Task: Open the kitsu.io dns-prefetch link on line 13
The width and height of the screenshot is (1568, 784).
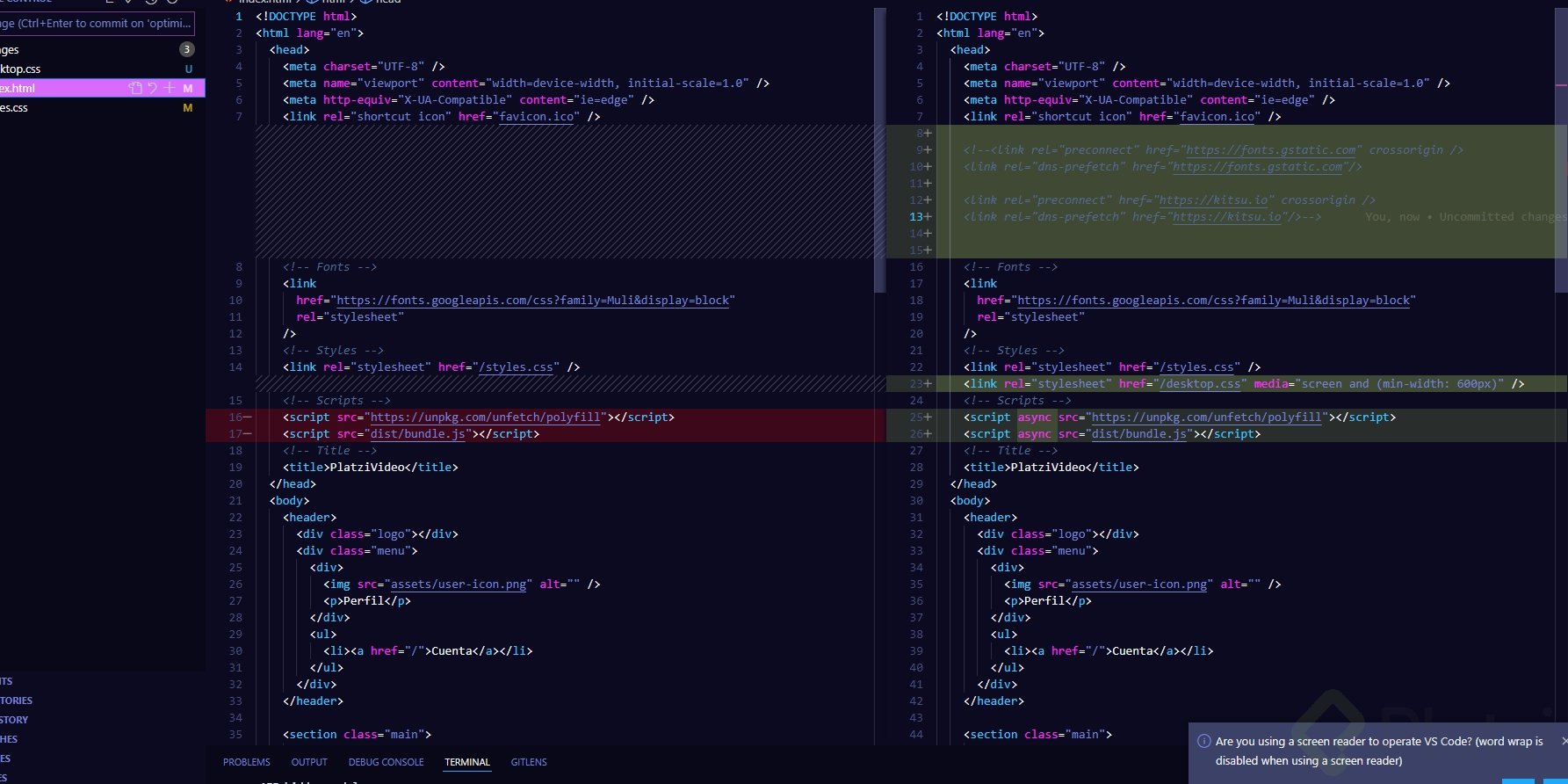Action: point(1227,216)
